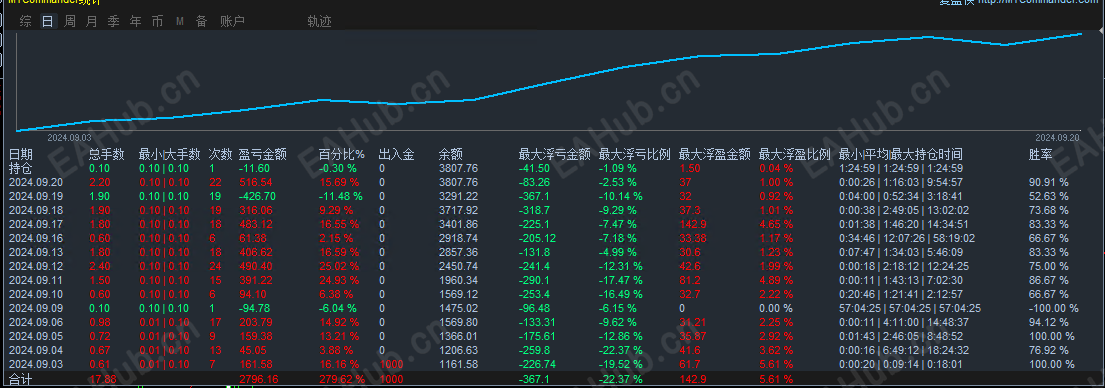Click the 最大浮盈金额 column header
Viewport: 1105px width, 388px height.
tap(715, 154)
